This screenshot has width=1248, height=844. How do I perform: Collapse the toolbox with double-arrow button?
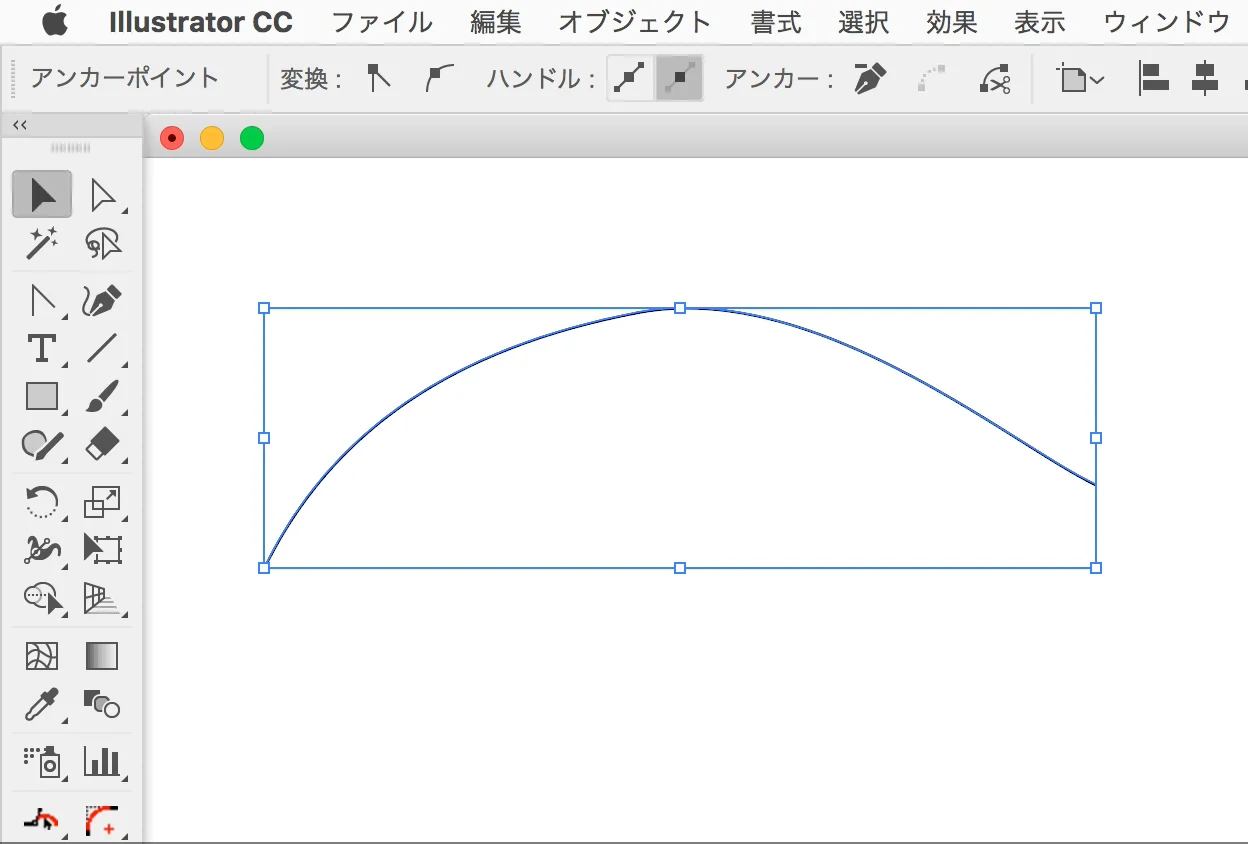(19, 125)
